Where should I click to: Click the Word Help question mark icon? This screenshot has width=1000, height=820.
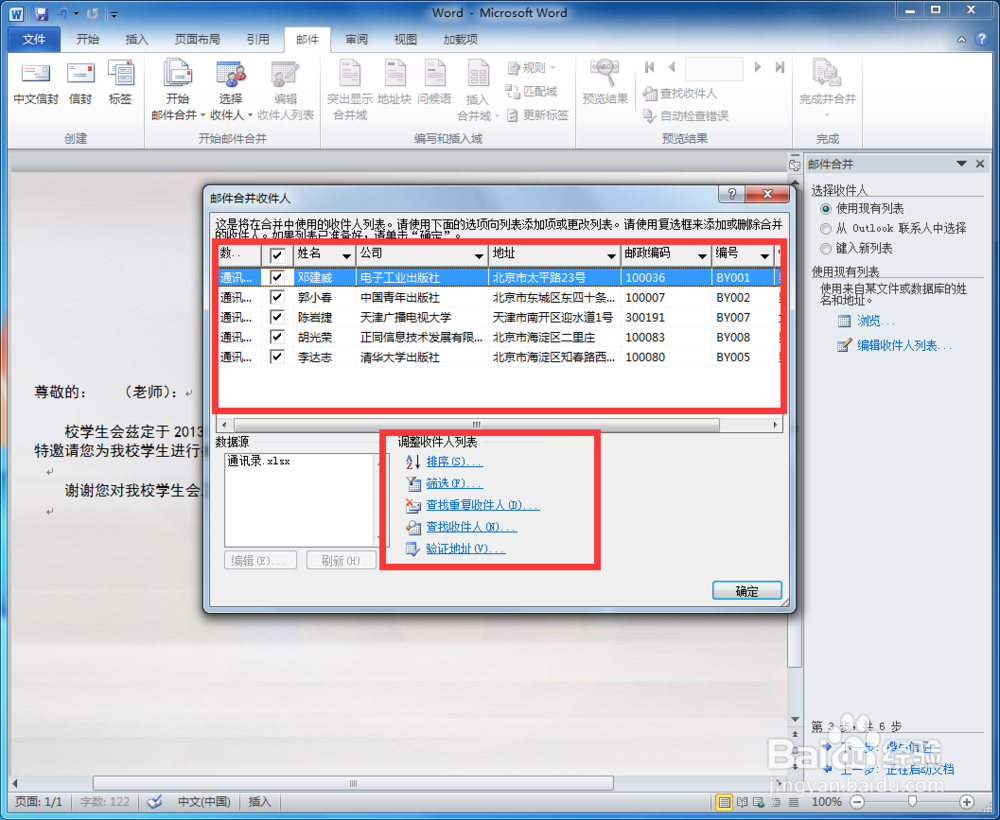(x=982, y=40)
